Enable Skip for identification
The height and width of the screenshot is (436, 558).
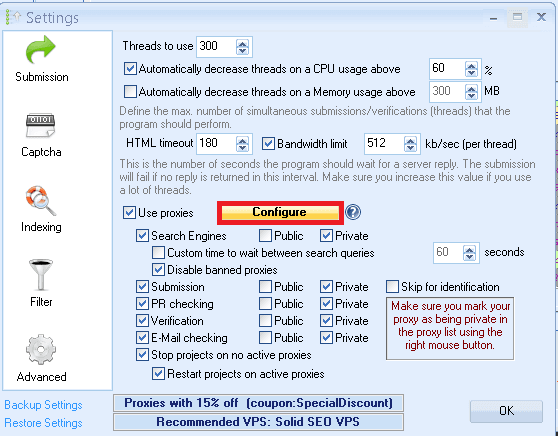pyautogui.click(x=392, y=287)
